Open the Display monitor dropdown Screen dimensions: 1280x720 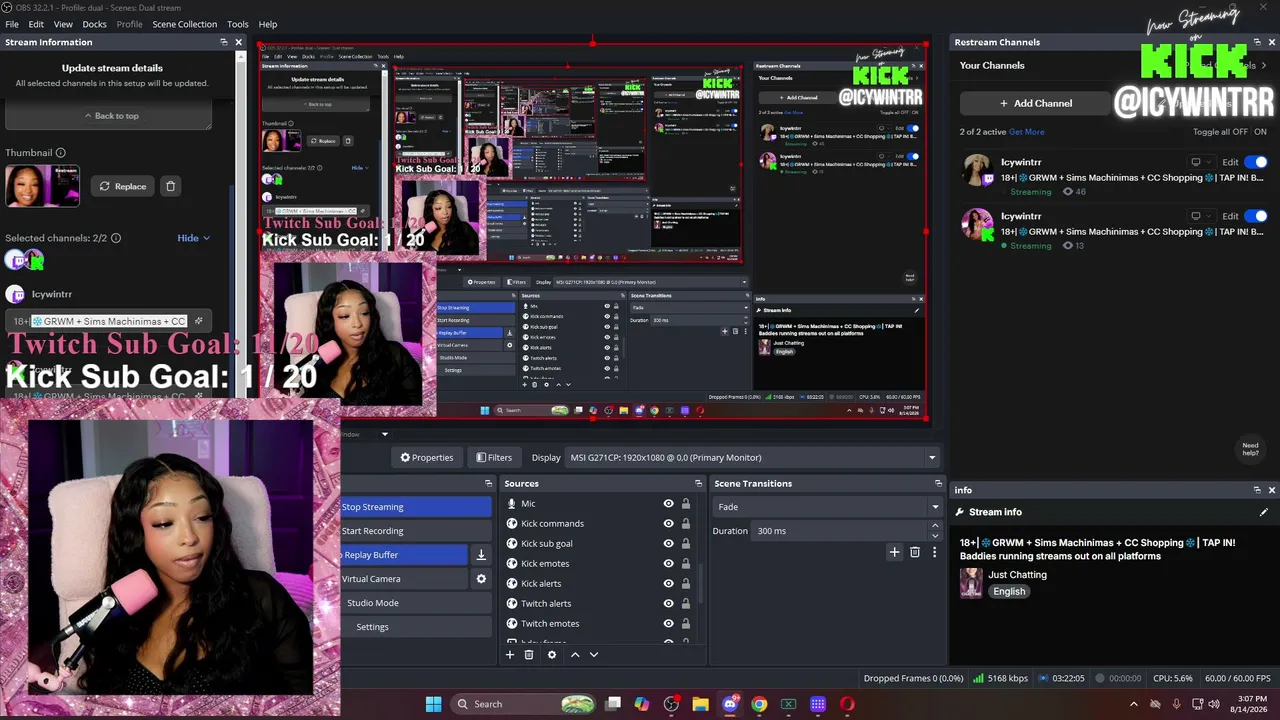pos(754,458)
